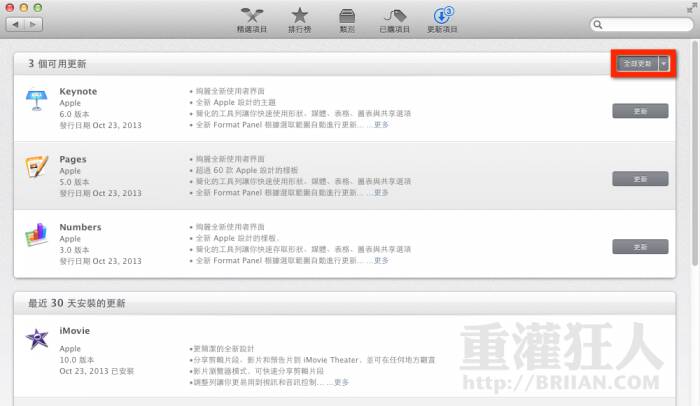Open the iMovie app title
The image size is (700, 406).
(75, 331)
